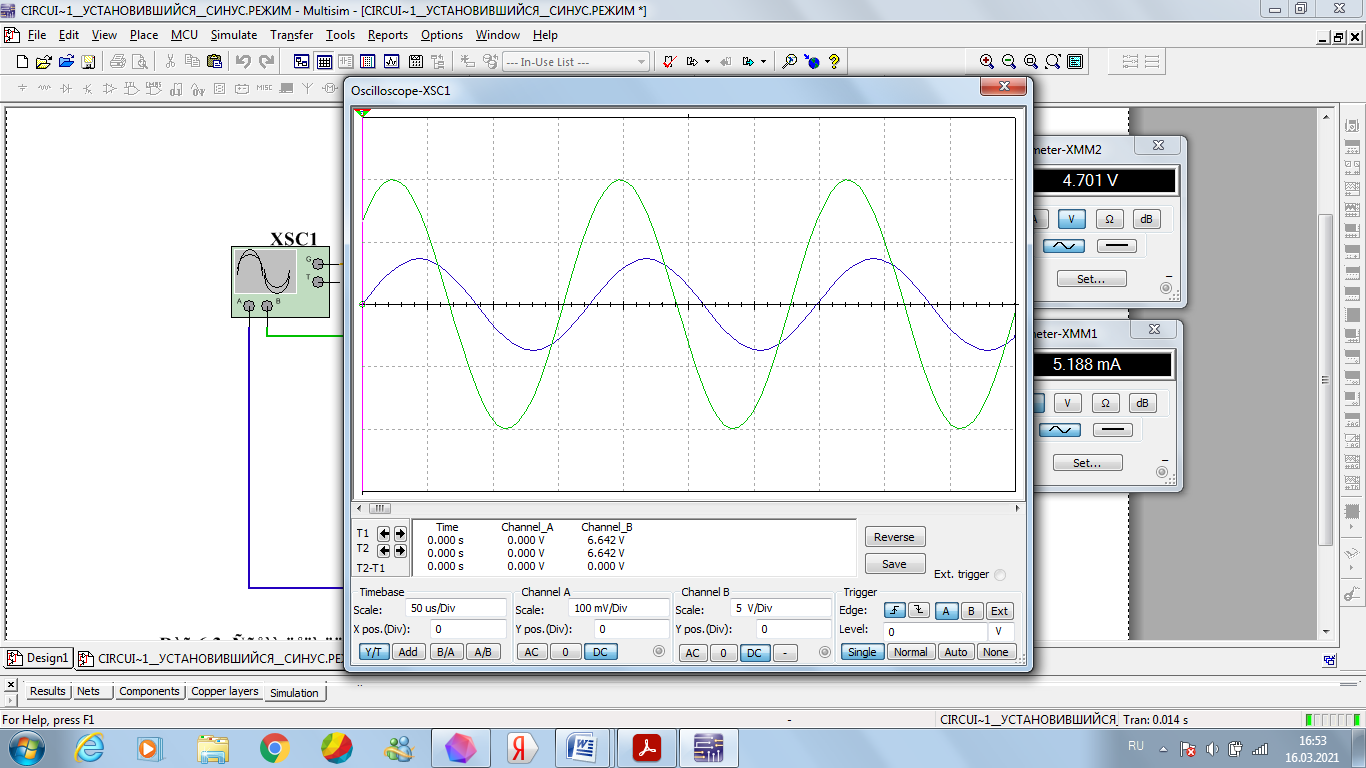Click the Redo arrow icon

pyautogui.click(x=266, y=61)
